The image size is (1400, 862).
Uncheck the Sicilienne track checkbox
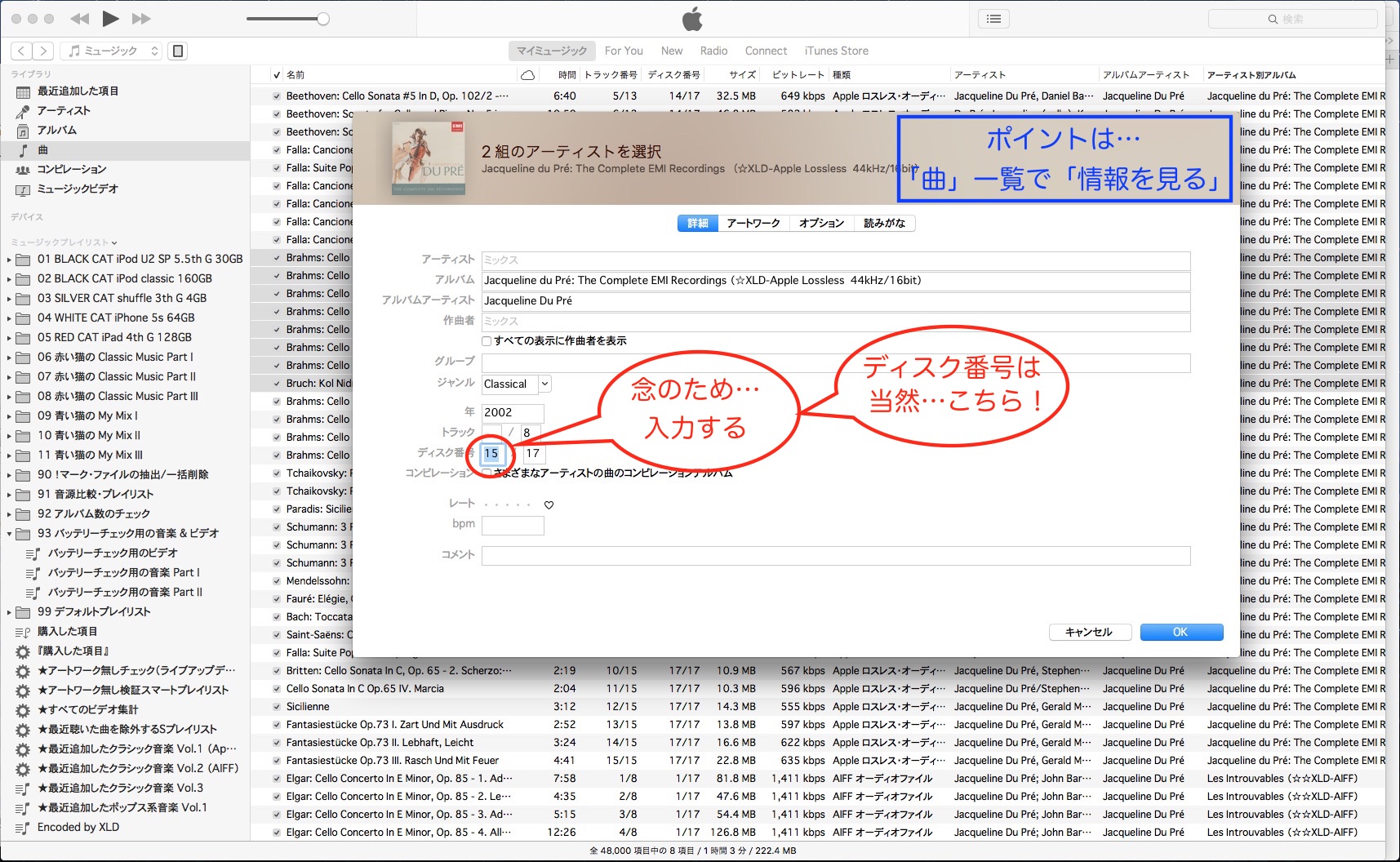point(277,707)
